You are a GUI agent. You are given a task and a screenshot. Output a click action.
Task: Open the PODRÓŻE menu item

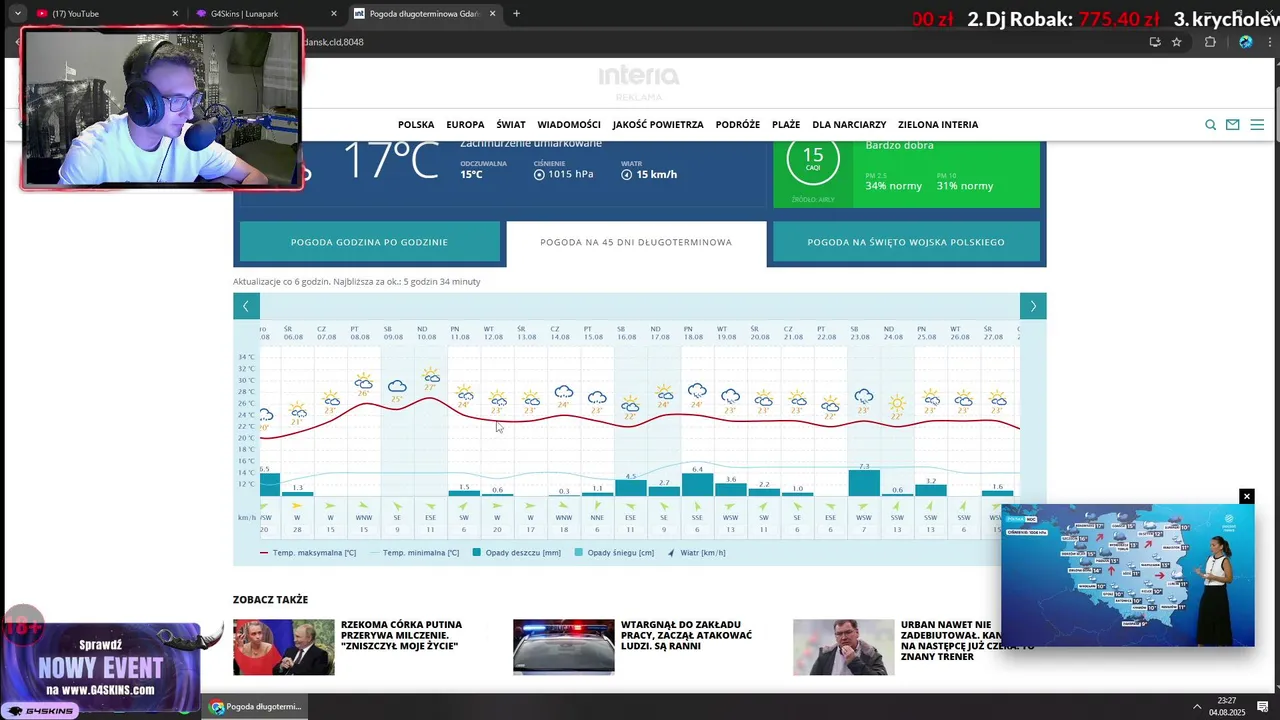coord(738,125)
